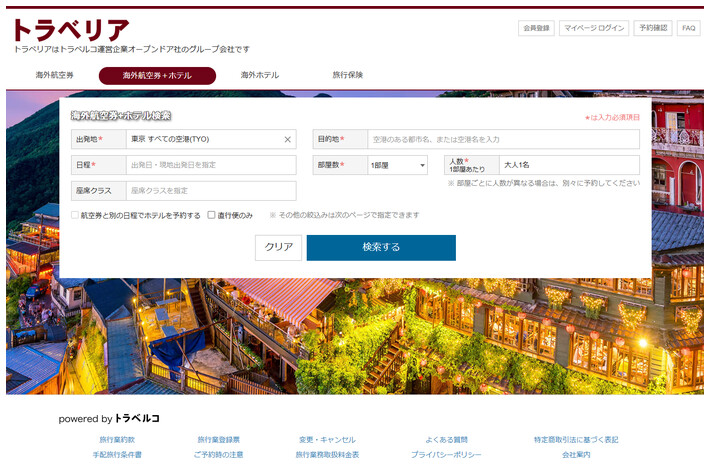710x476 pixels.
Task: Go to the 旅行保険 tab
Action: (348, 76)
